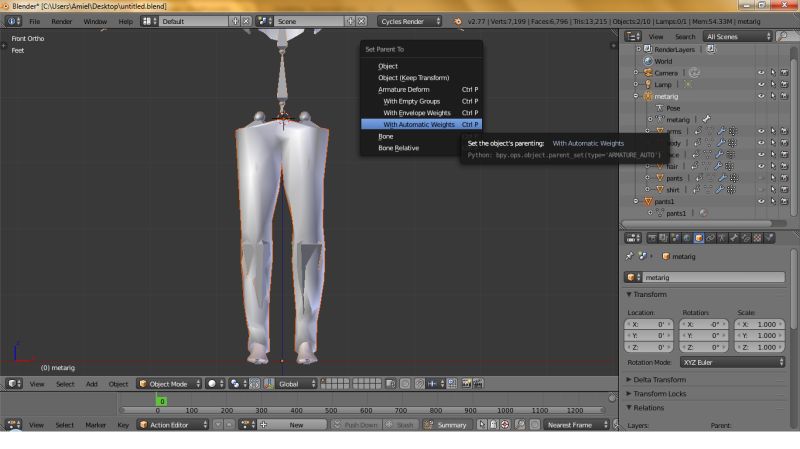Open the Scene properties tab
The height and width of the screenshot is (449, 800).
point(676,238)
